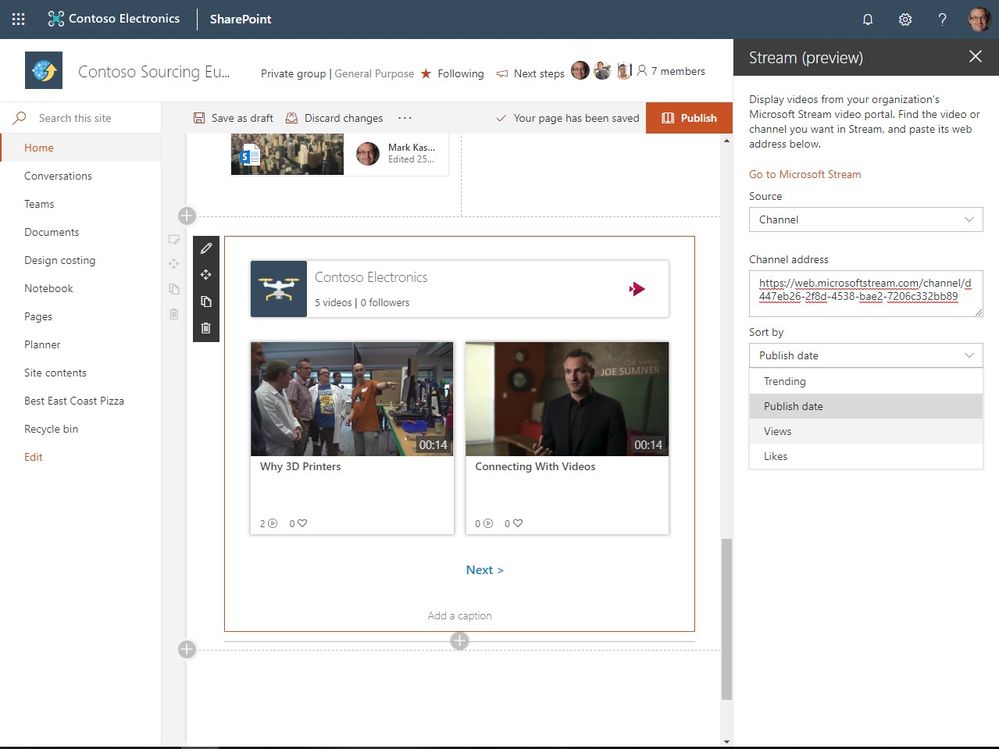
Task: Open the Why 3D Printers video thumbnail
Action: click(x=352, y=399)
